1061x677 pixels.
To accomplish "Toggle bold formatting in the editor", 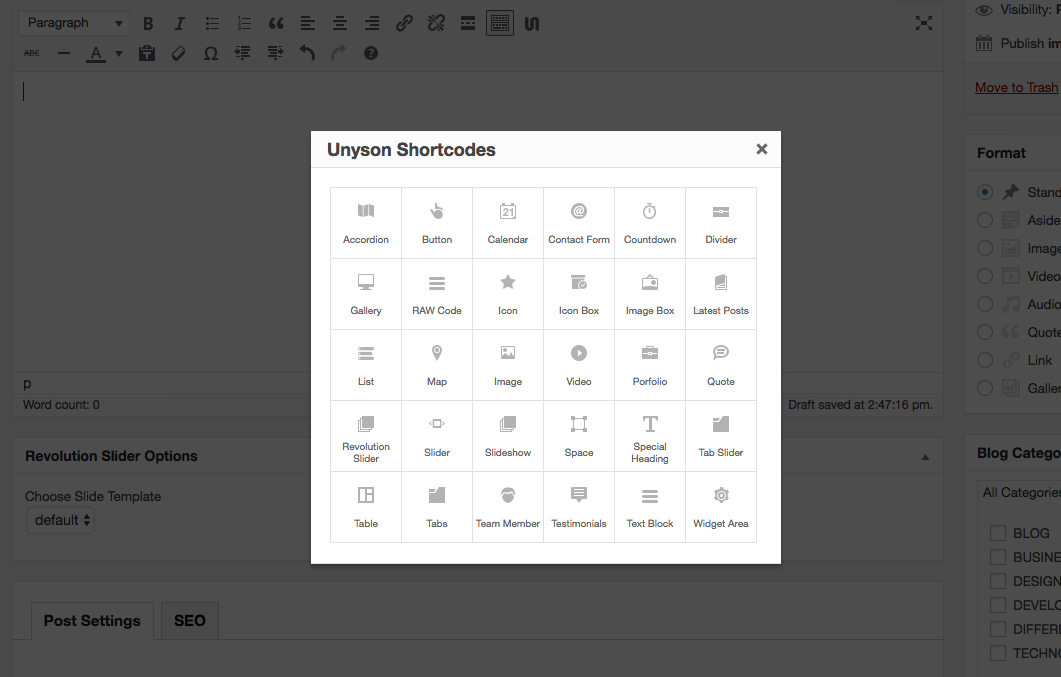I will coord(148,24).
